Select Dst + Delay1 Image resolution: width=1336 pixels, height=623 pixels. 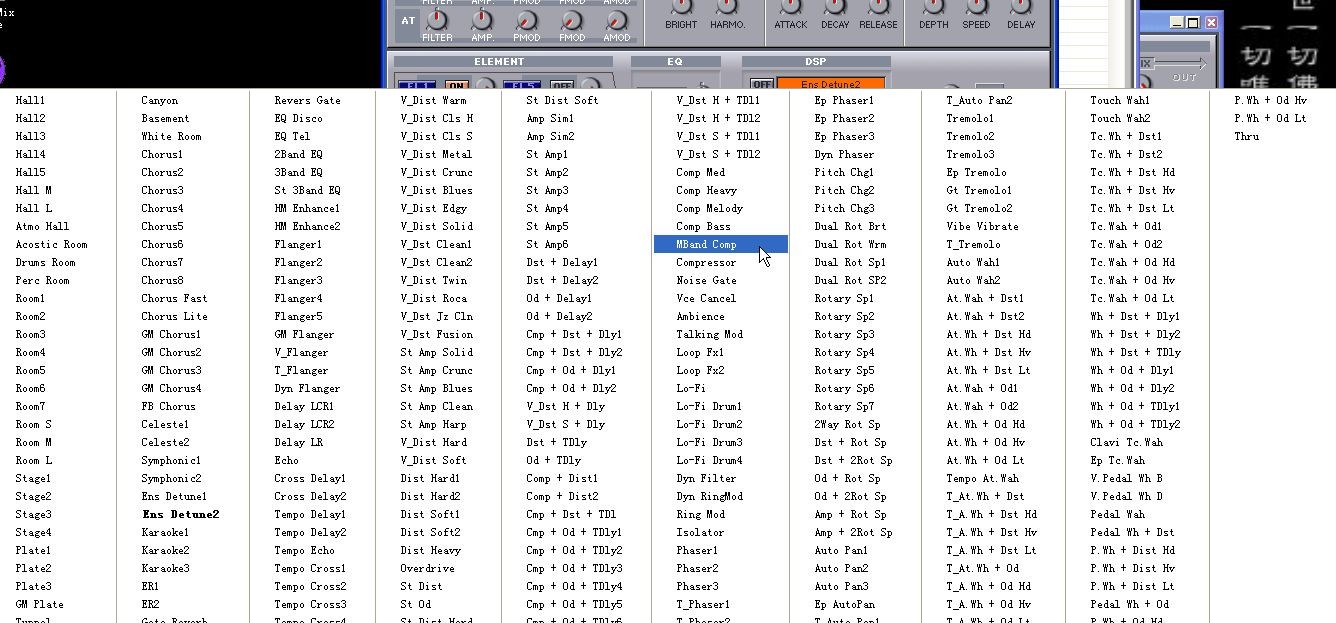click(x=562, y=262)
